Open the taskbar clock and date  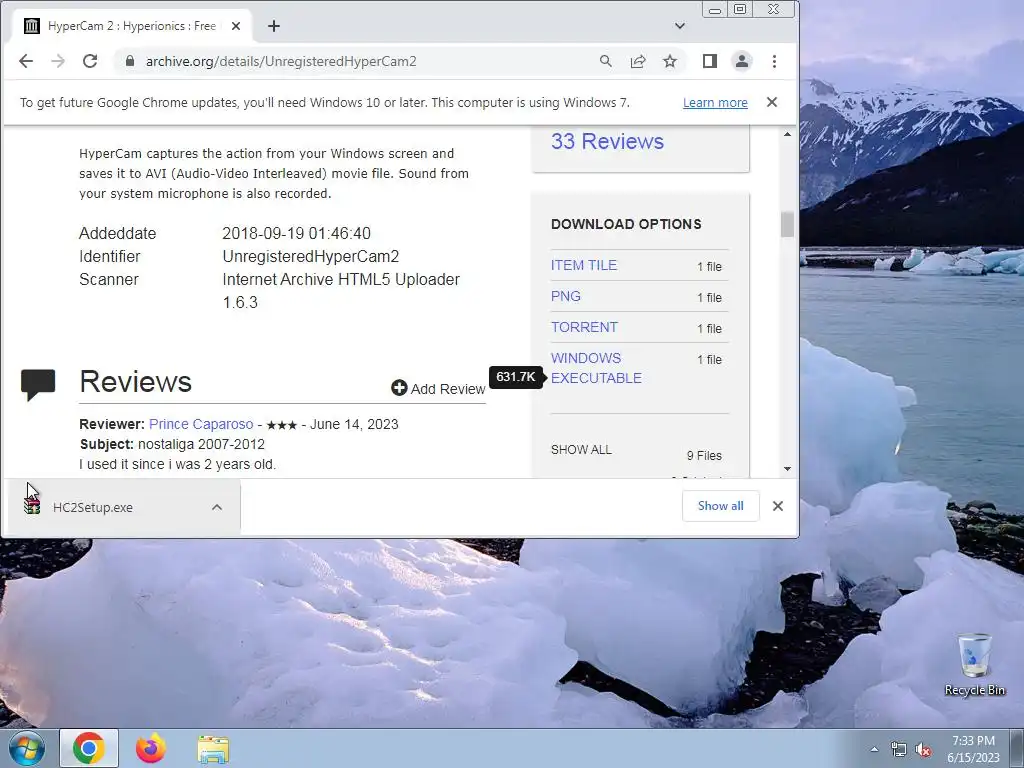973,749
